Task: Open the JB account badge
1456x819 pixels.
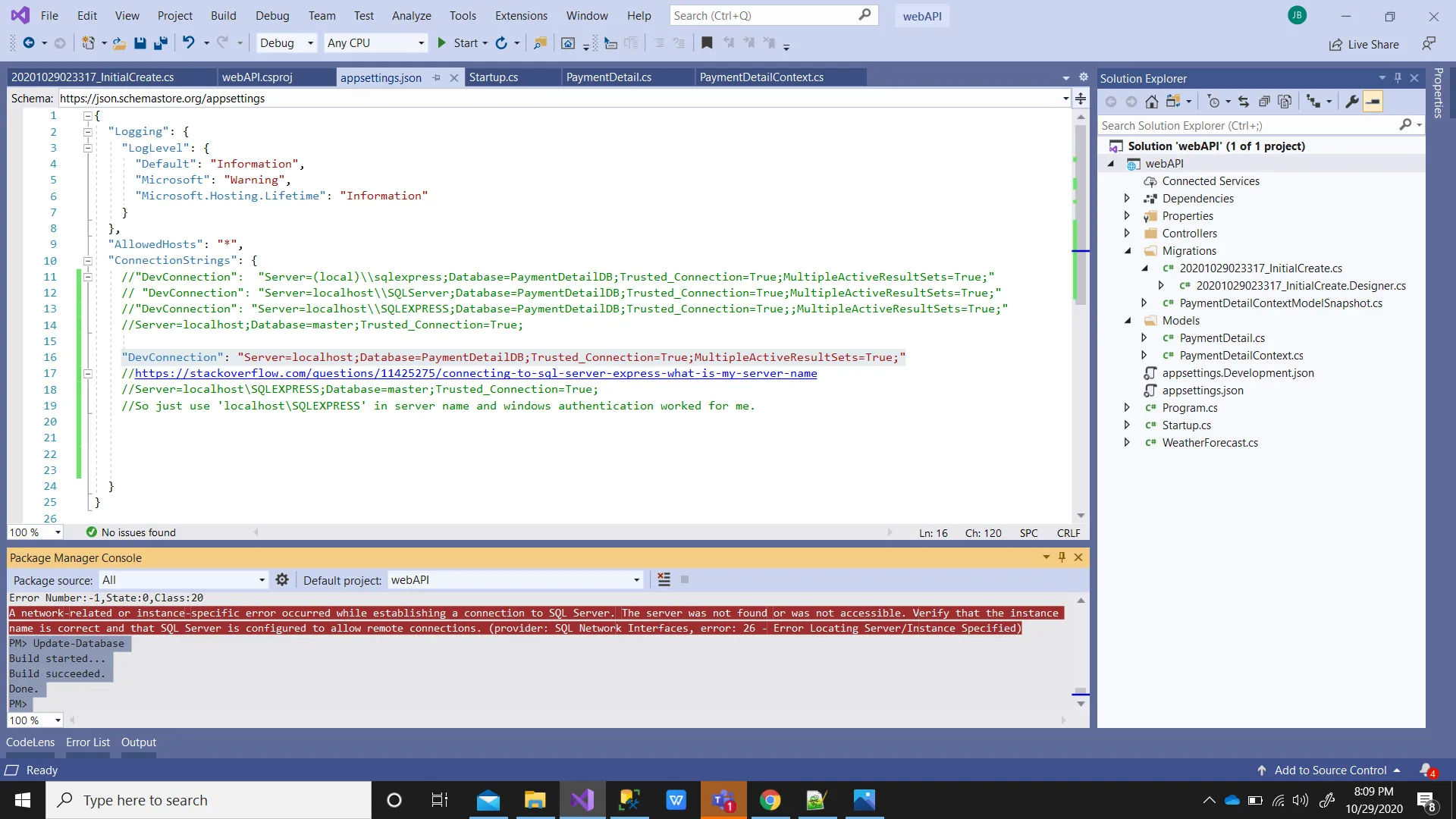Action: click(1297, 15)
